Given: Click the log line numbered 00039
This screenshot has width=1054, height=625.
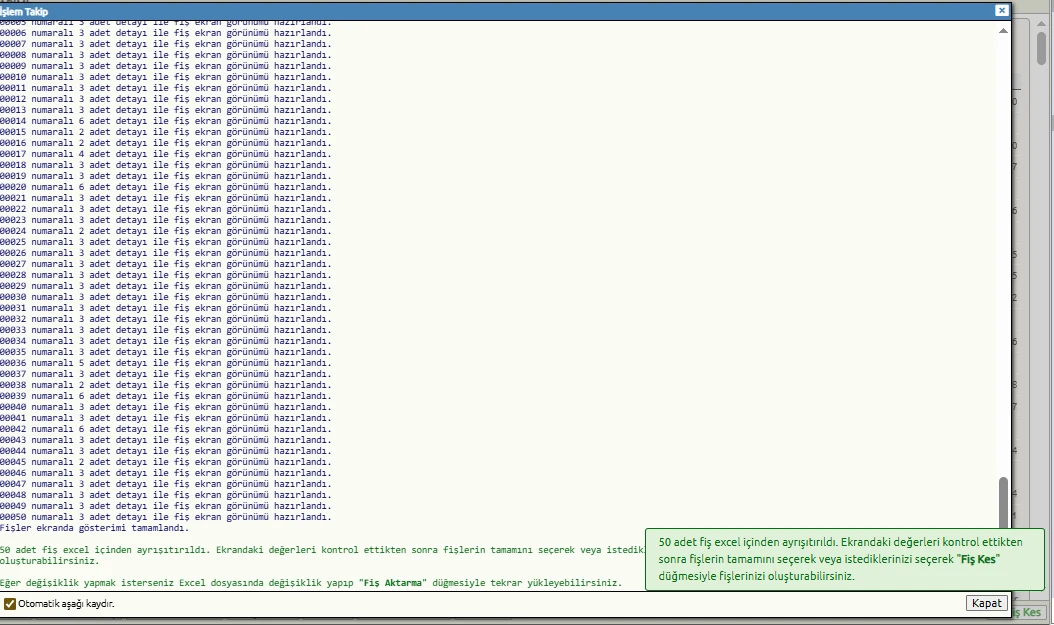Looking at the screenshot, I should [165, 396].
